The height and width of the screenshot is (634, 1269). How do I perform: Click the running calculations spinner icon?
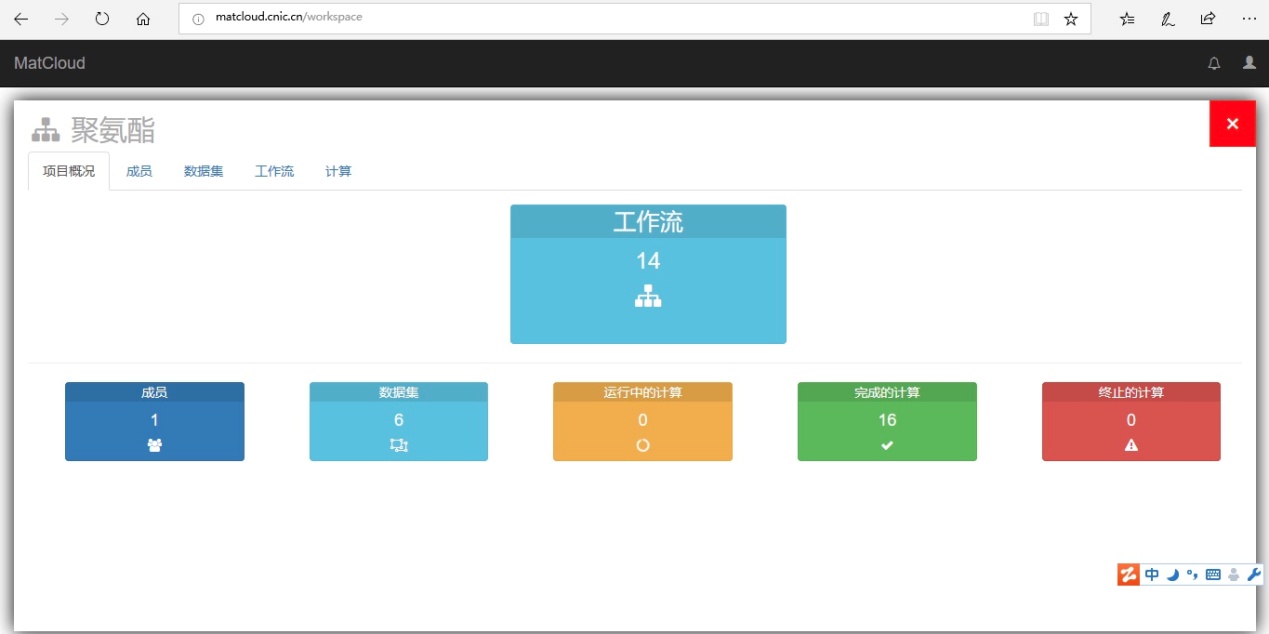coord(643,445)
